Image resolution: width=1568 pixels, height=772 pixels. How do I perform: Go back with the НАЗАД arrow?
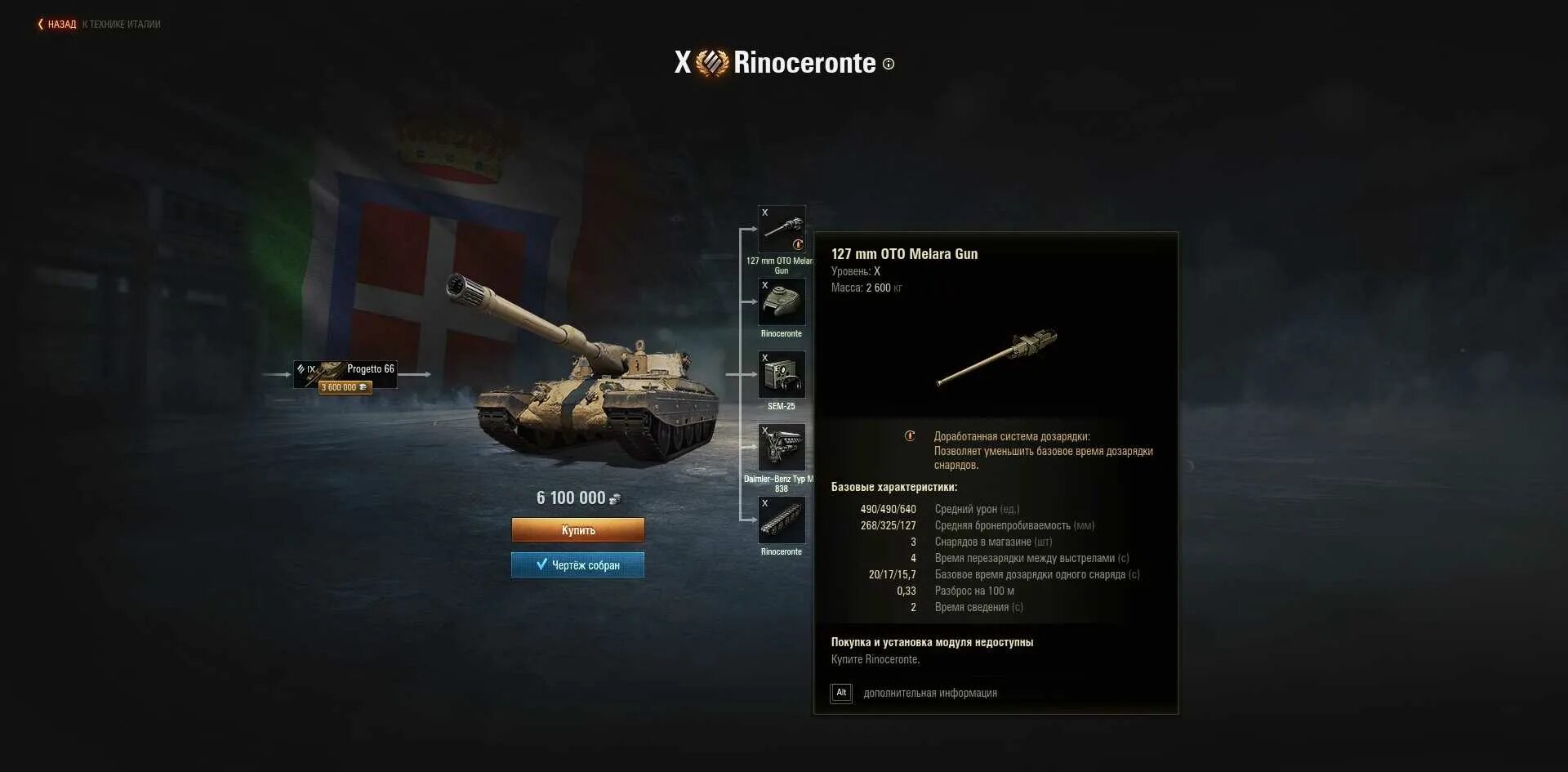(x=56, y=25)
